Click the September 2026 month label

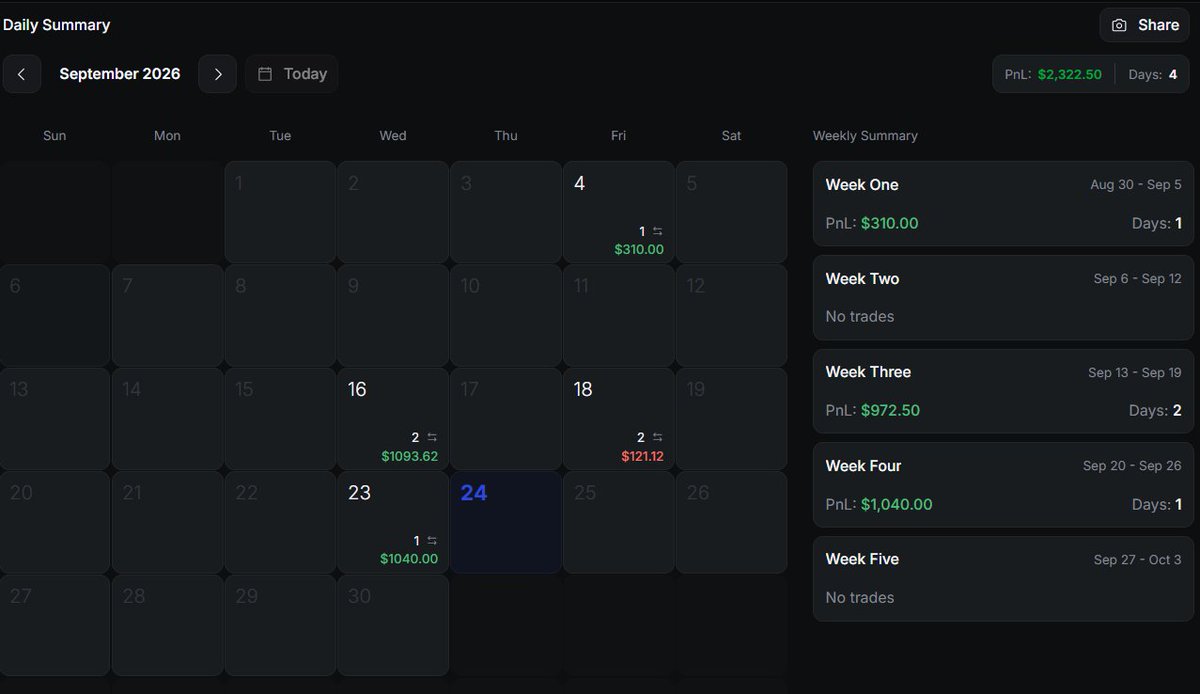click(x=120, y=74)
